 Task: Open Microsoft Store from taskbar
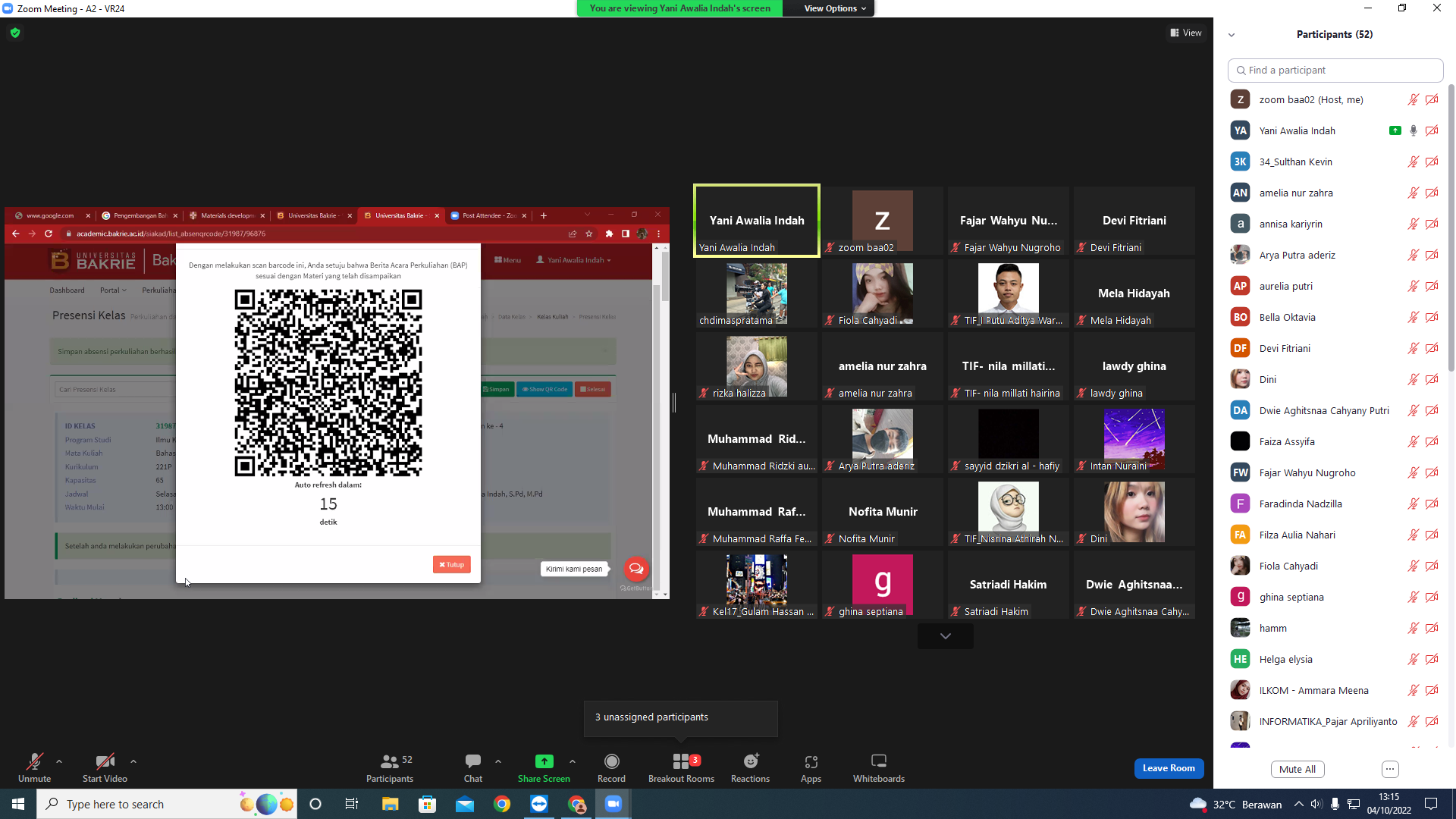(x=428, y=804)
